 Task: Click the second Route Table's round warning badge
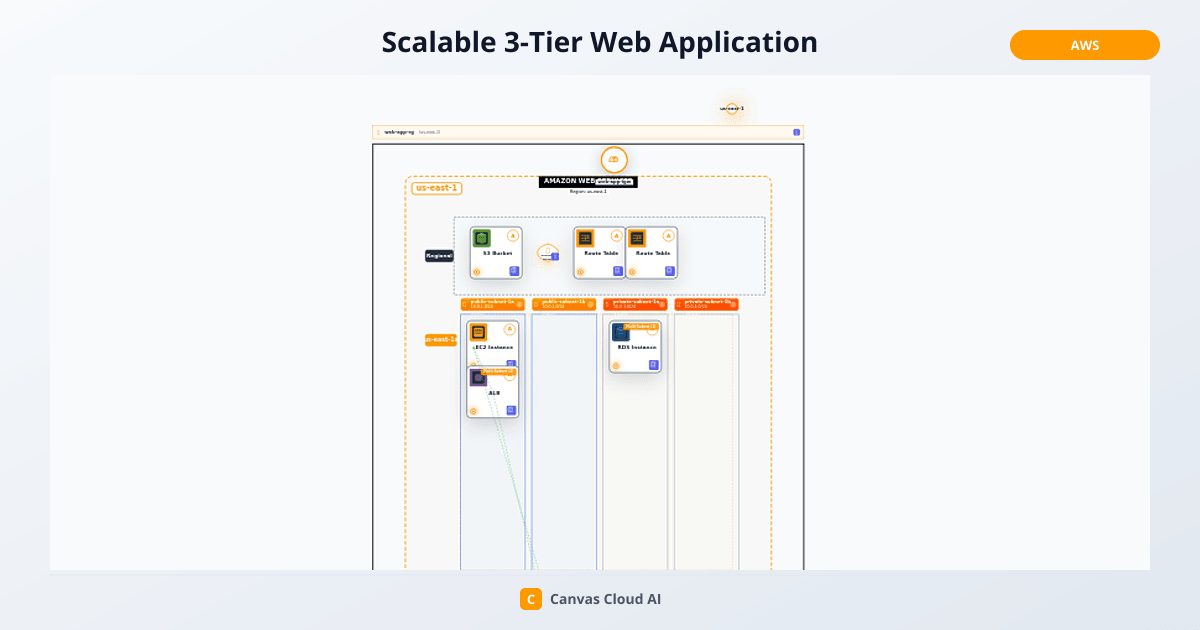pos(669,236)
